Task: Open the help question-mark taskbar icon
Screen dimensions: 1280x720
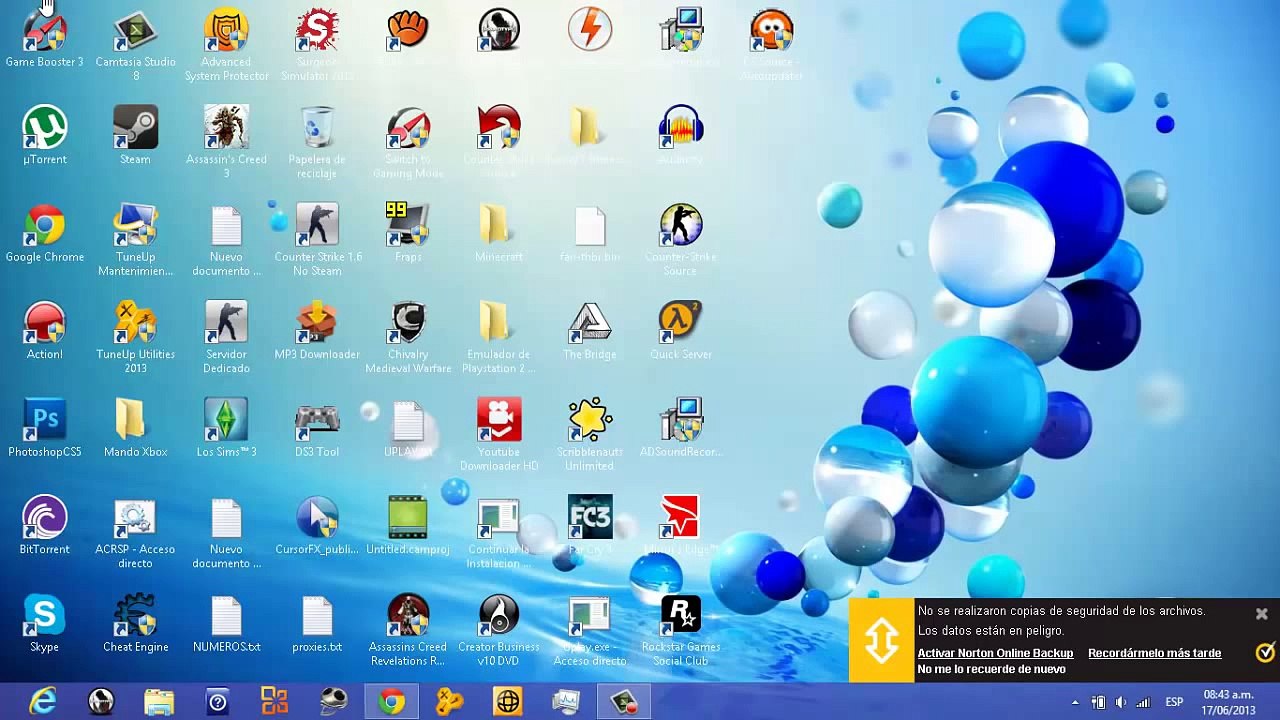Action: point(217,702)
